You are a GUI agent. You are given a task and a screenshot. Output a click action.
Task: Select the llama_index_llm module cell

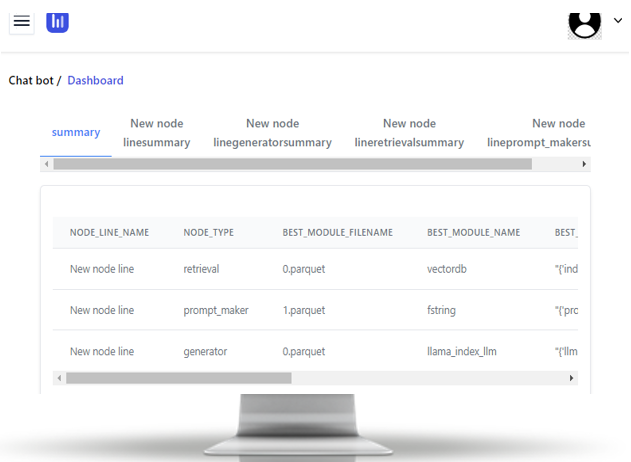462,351
